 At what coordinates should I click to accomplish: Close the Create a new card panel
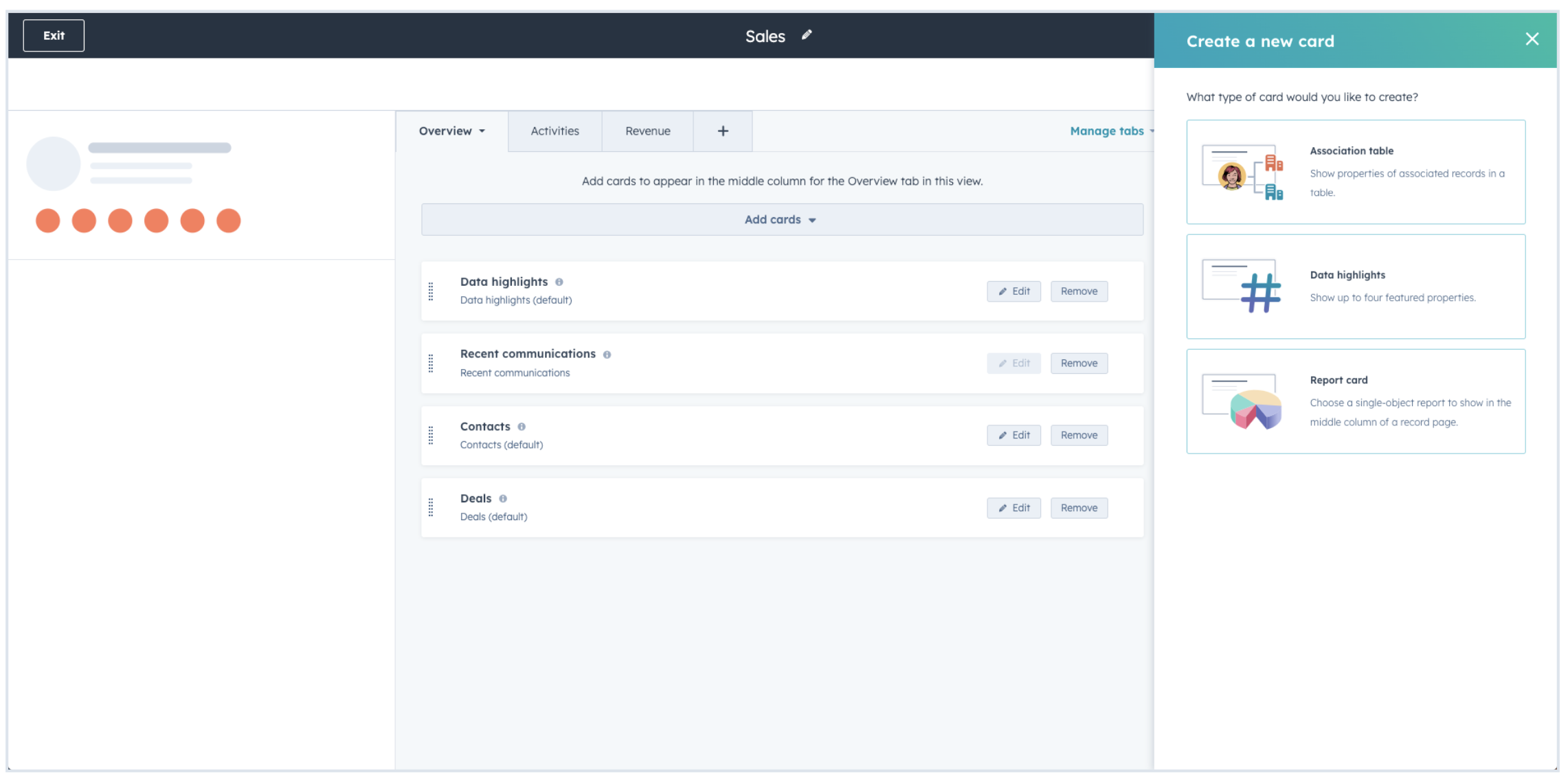pyautogui.click(x=1532, y=39)
